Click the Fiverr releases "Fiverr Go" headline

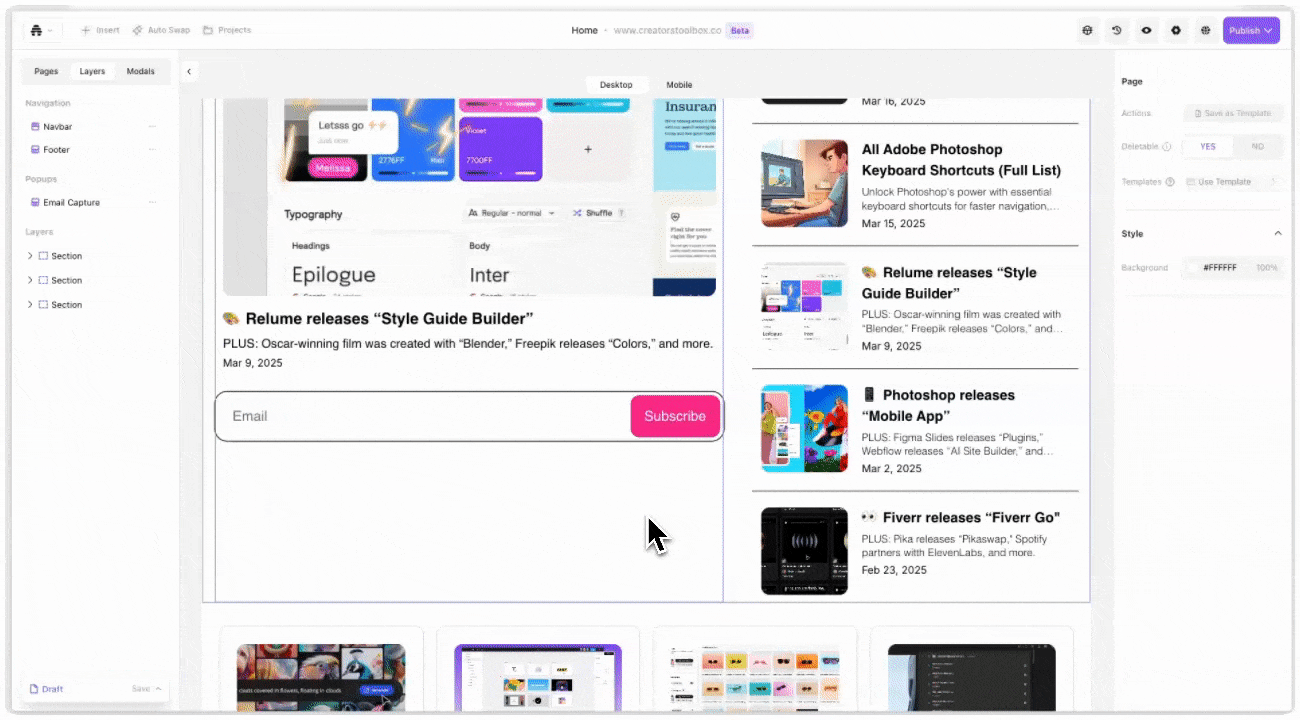tap(960, 517)
